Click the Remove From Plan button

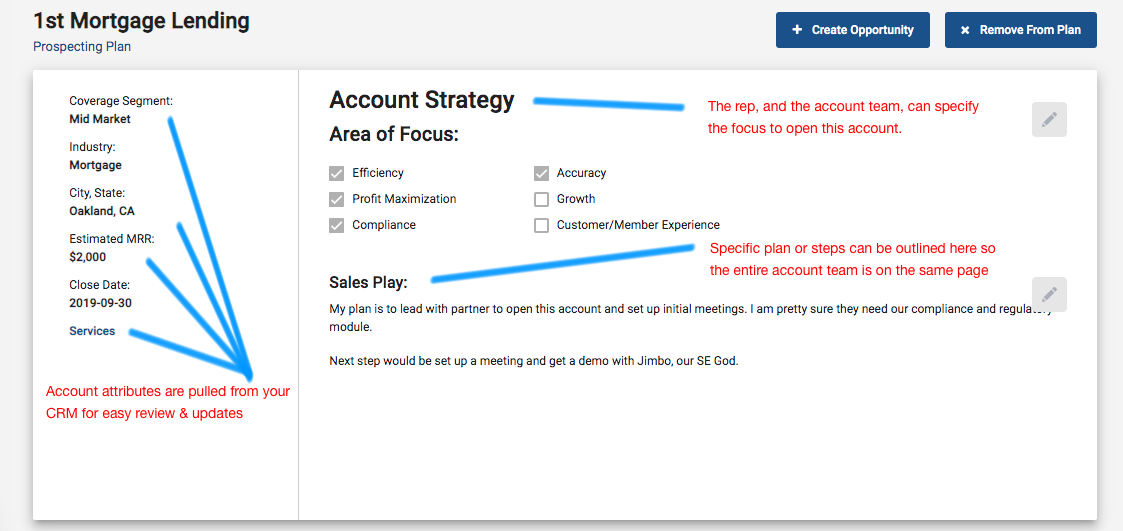point(1021,30)
